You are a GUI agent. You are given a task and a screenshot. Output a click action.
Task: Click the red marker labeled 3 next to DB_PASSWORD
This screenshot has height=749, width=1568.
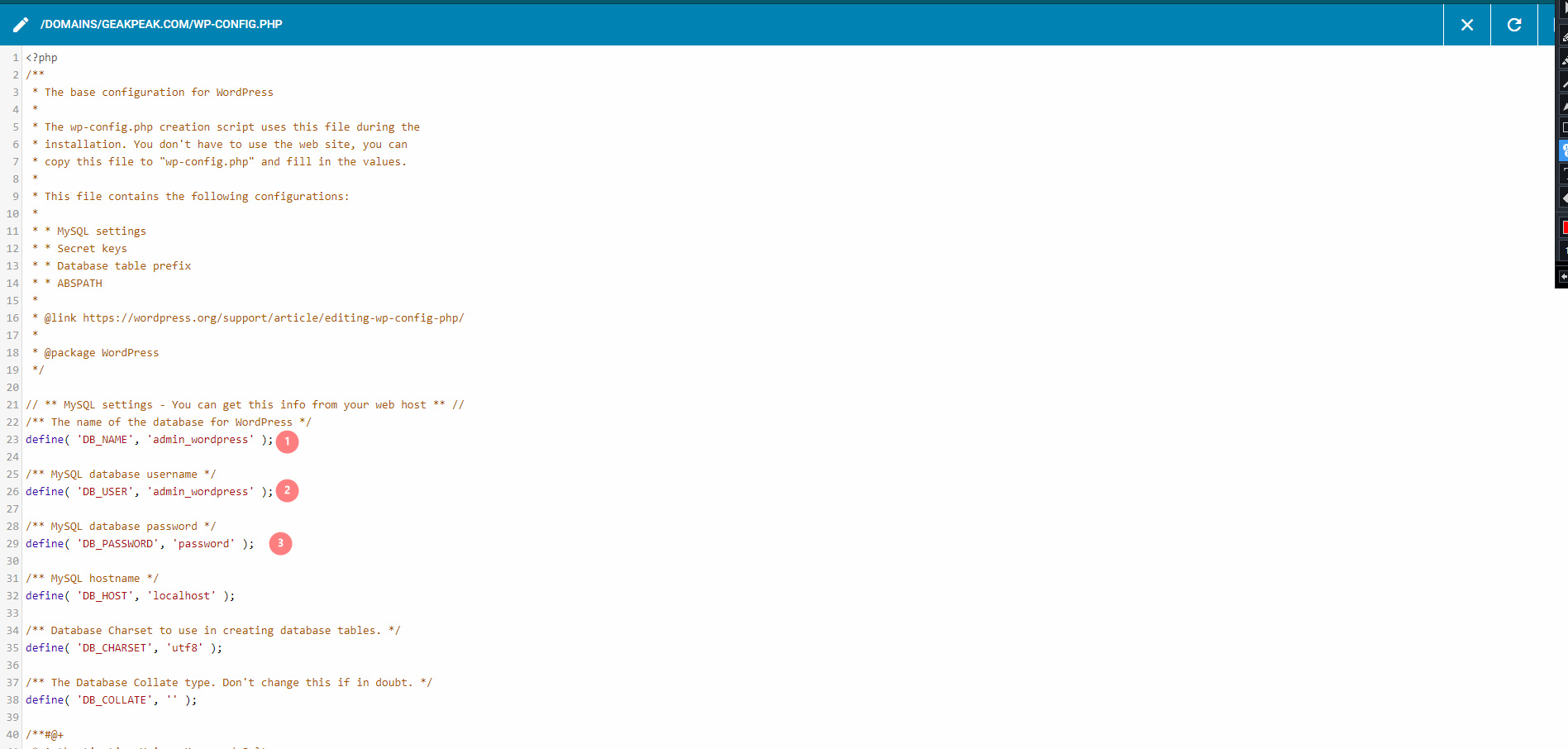pos(281,543)
